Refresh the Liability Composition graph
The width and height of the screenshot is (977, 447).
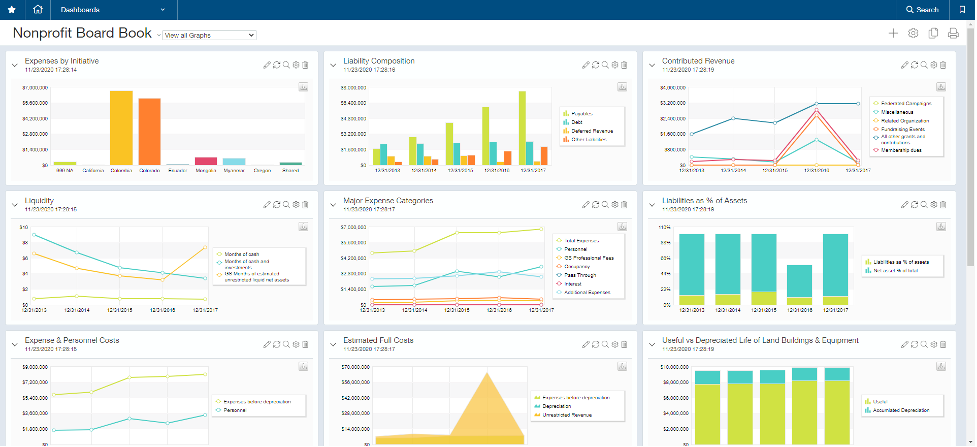click(596, 65)
